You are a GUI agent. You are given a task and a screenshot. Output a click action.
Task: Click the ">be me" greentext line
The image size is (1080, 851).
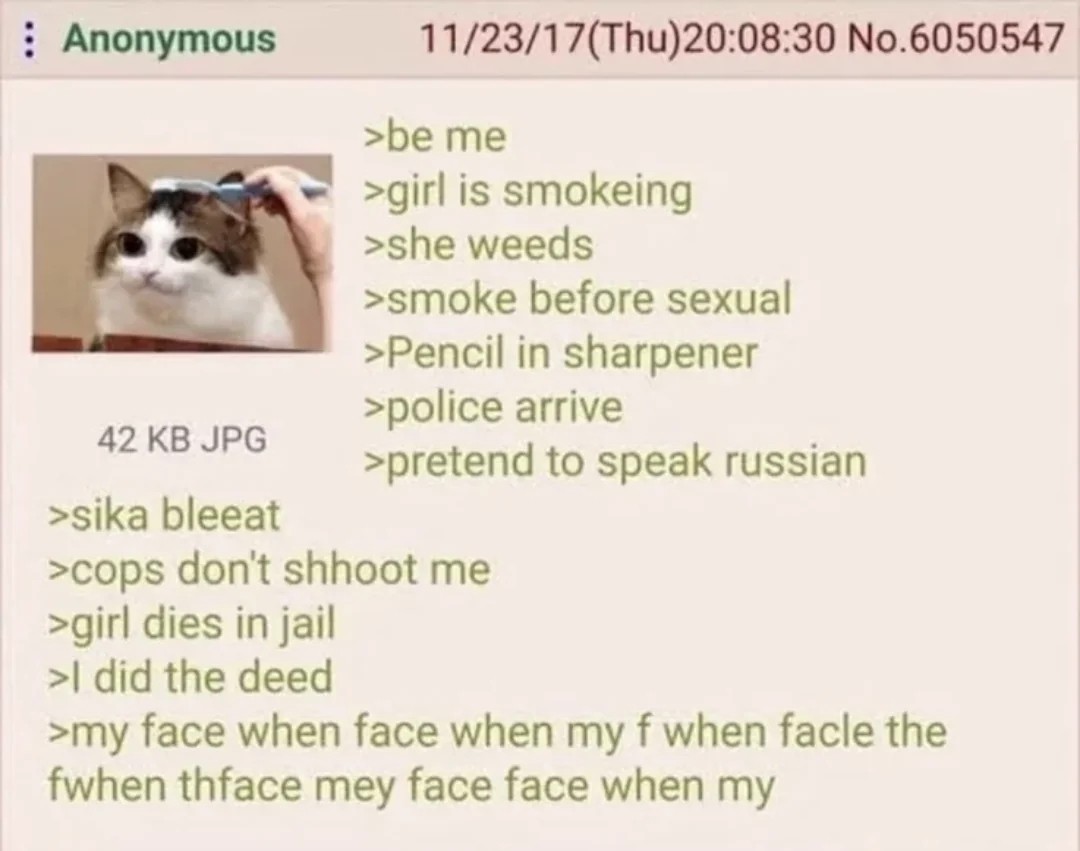coord(435,136)
